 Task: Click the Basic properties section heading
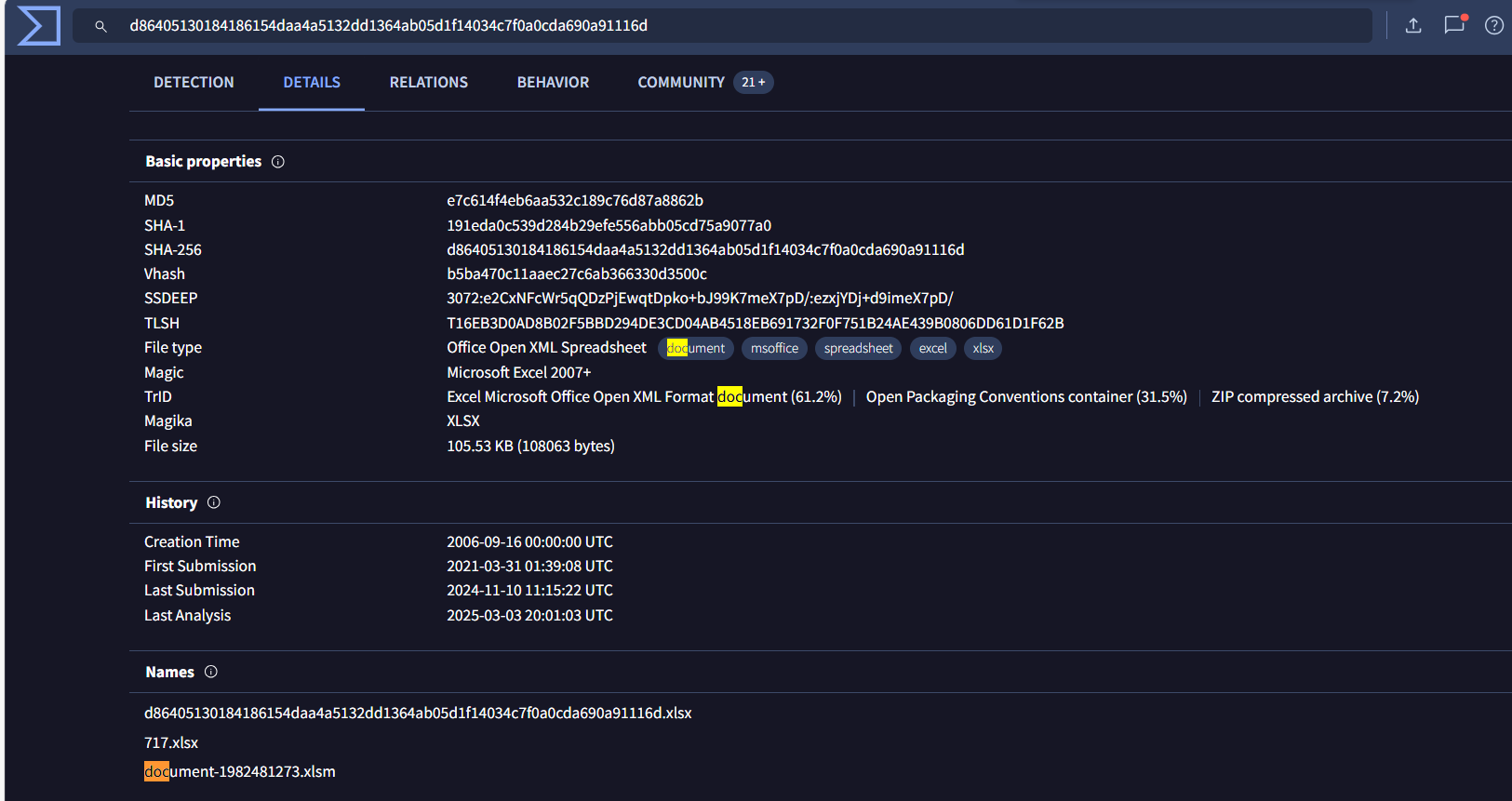(x=204, y=162)
